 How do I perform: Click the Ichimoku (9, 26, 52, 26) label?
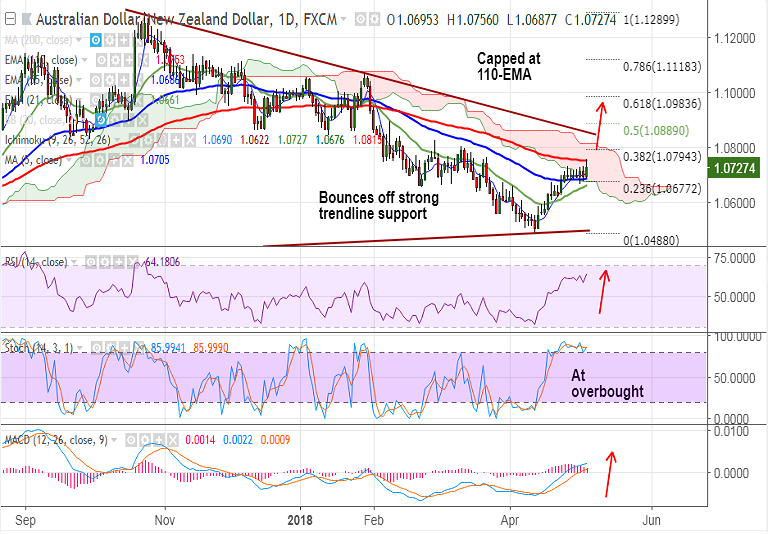click(x=58, y=140)
